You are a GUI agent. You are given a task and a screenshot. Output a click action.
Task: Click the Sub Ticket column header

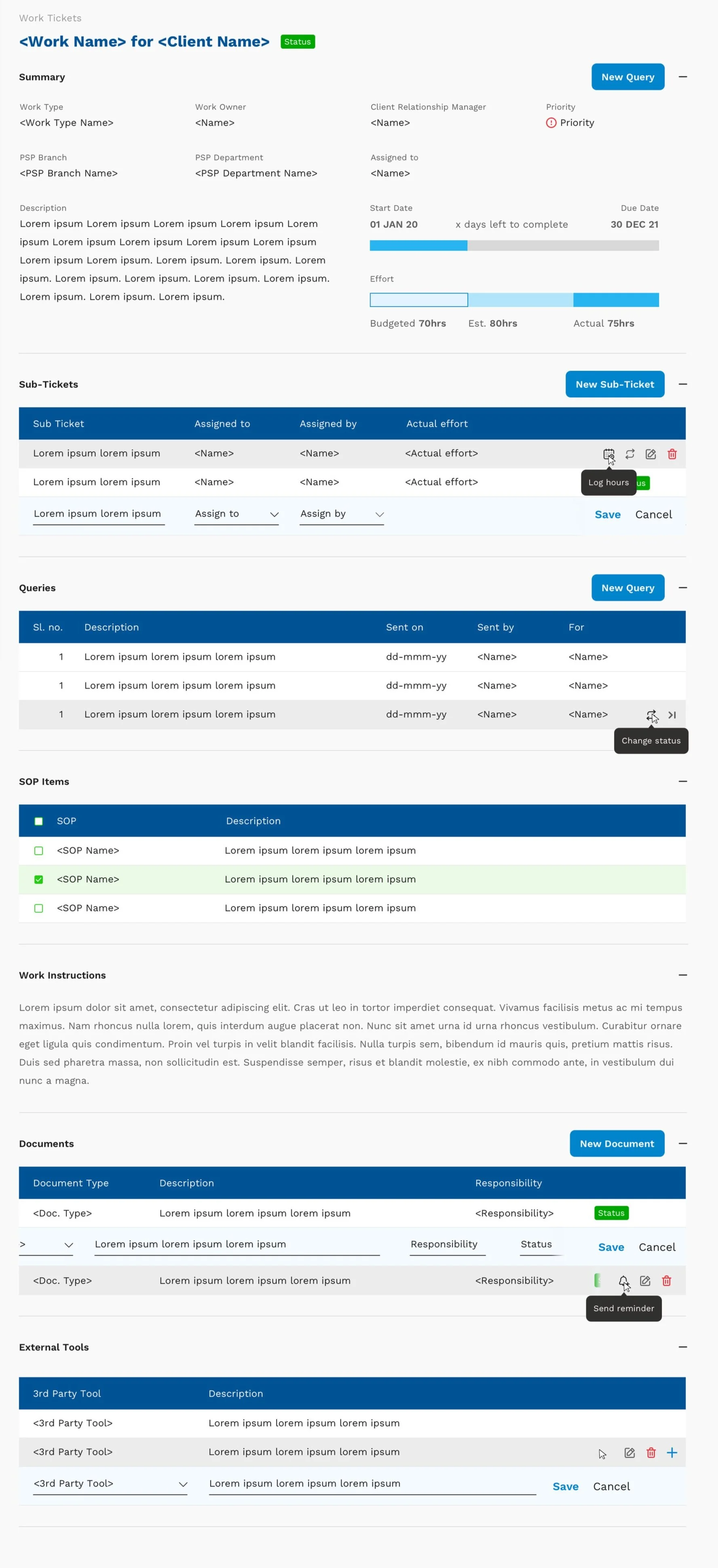(x=59, y=424)
